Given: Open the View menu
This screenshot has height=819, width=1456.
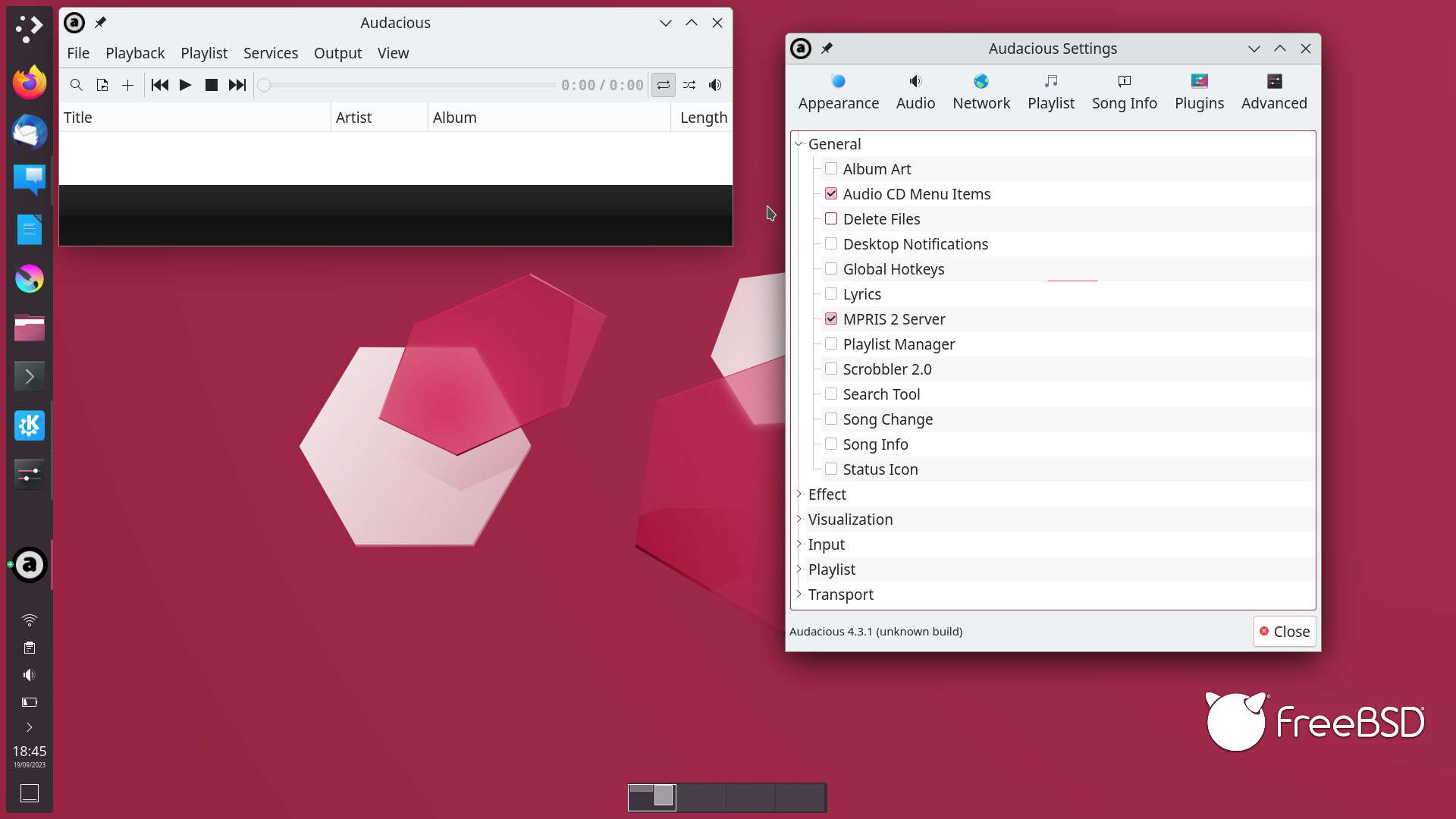Looking at the screenshot, I should pos(393,53).
